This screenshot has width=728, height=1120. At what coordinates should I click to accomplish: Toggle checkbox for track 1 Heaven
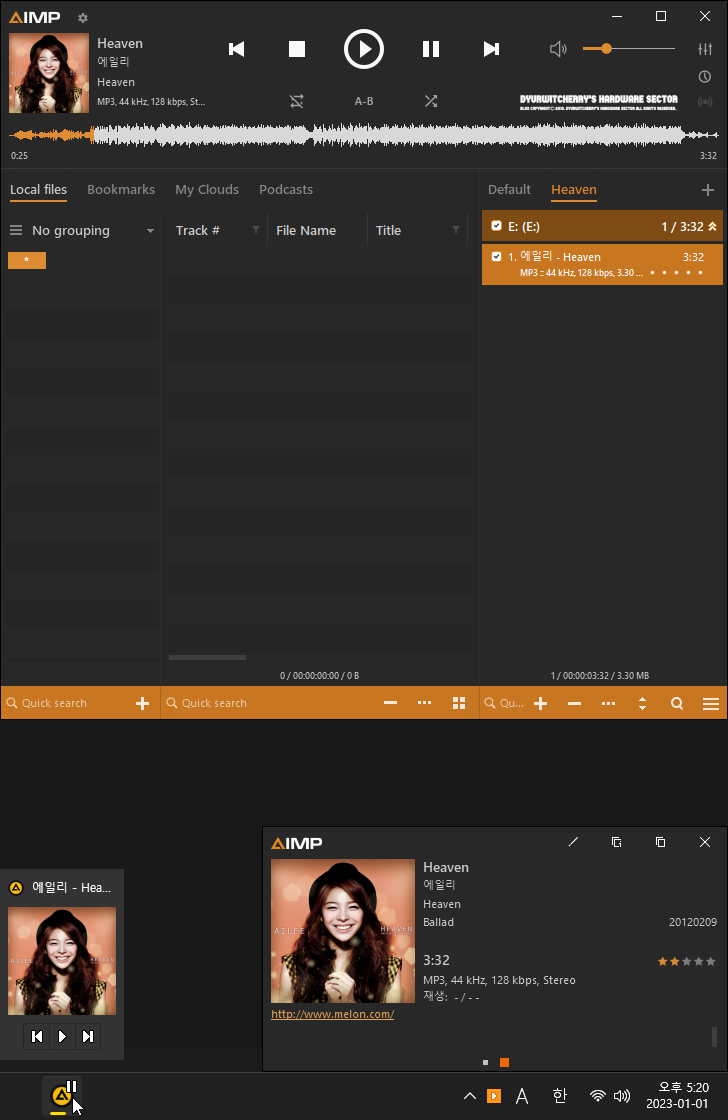[x=497, y=256]
